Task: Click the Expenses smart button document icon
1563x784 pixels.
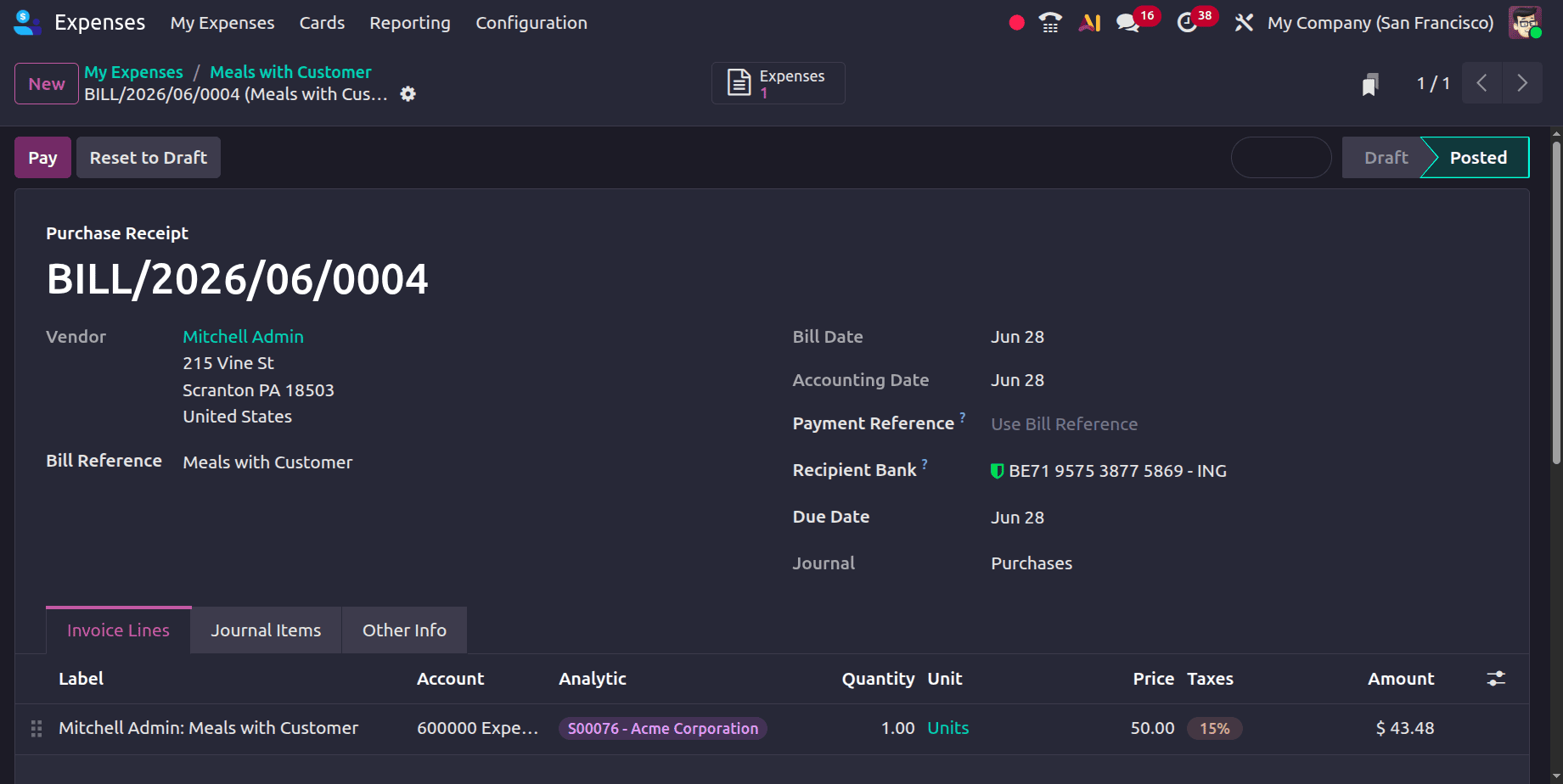Action: [739, 83]
